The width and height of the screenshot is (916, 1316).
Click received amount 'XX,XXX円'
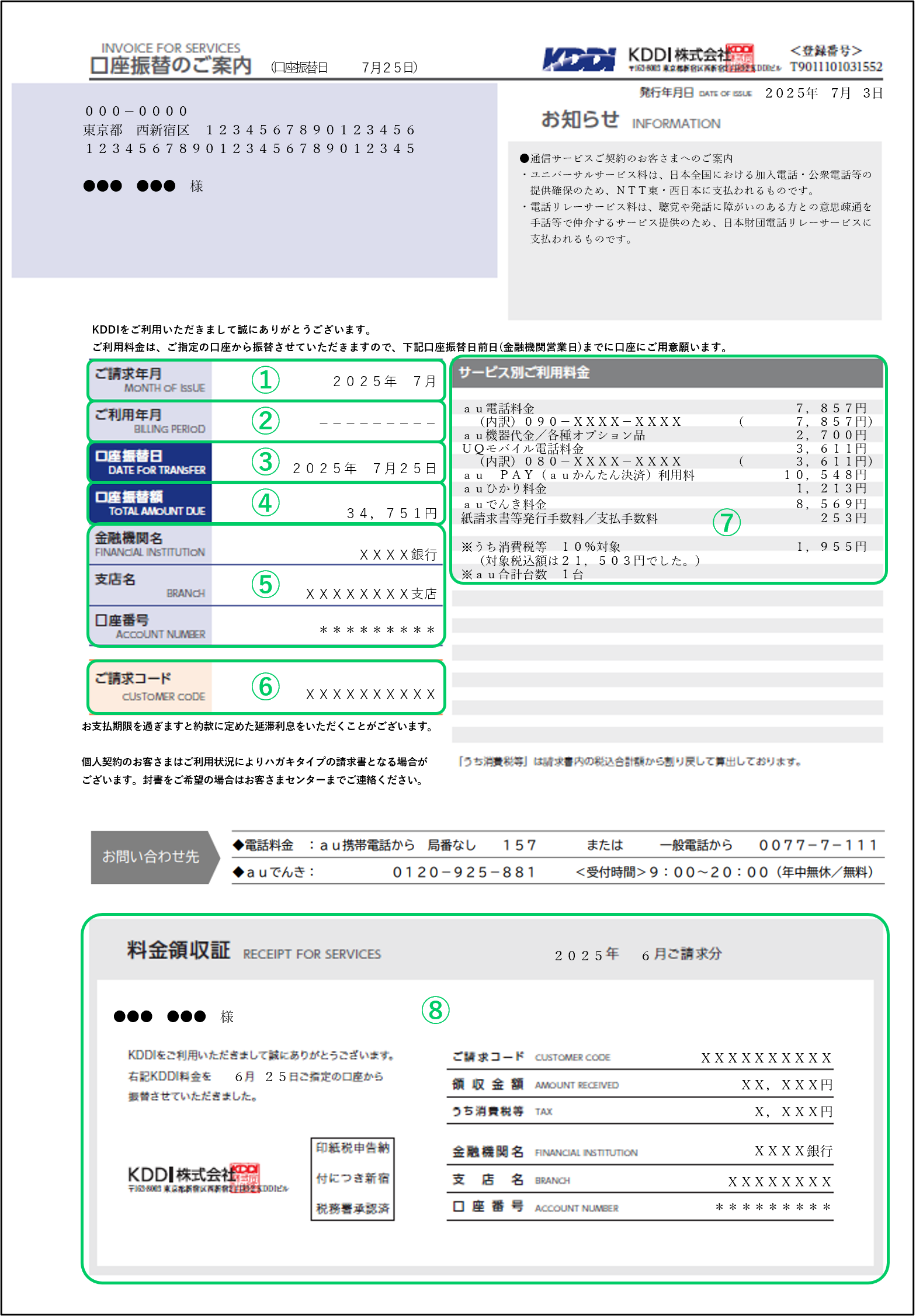coord(787,1085)
